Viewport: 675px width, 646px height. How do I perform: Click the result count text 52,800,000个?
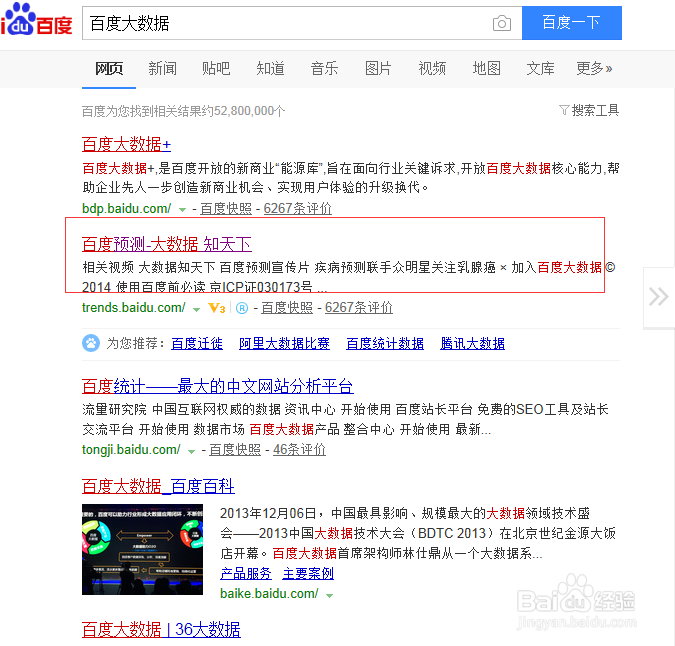coord(249,111)
